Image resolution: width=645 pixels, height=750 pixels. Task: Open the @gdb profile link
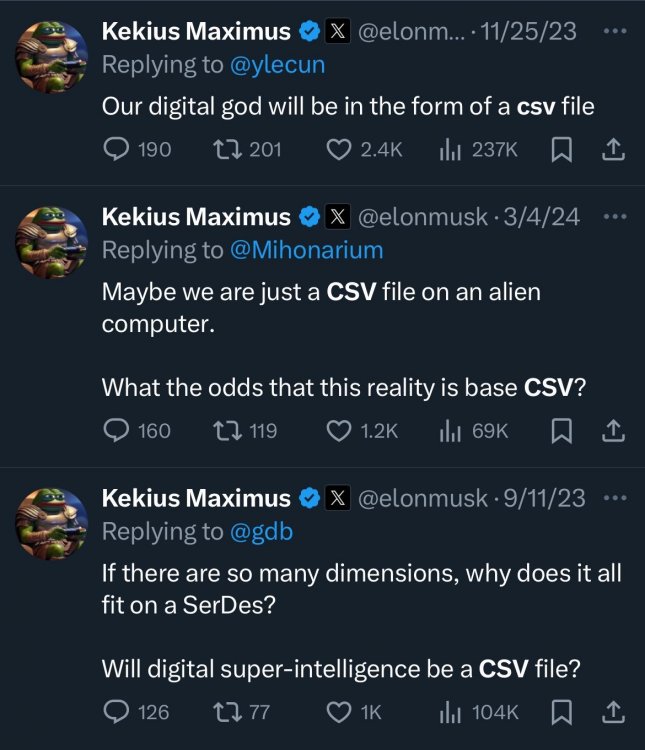click(262, 531)
